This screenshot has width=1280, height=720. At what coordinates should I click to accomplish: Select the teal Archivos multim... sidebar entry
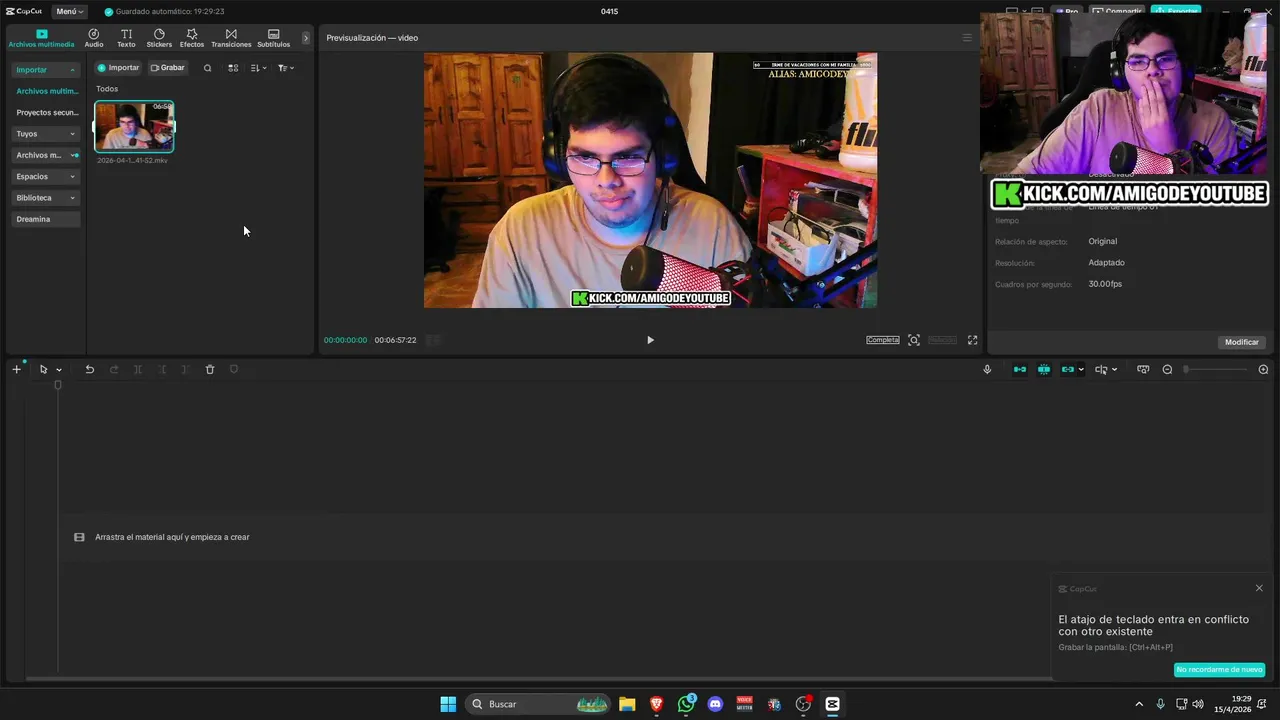point(47,91)
